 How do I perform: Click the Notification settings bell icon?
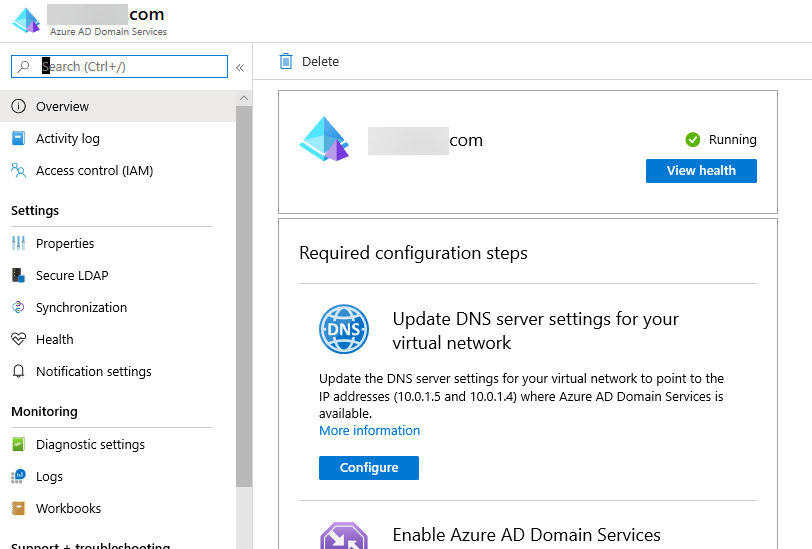[18, 372]
